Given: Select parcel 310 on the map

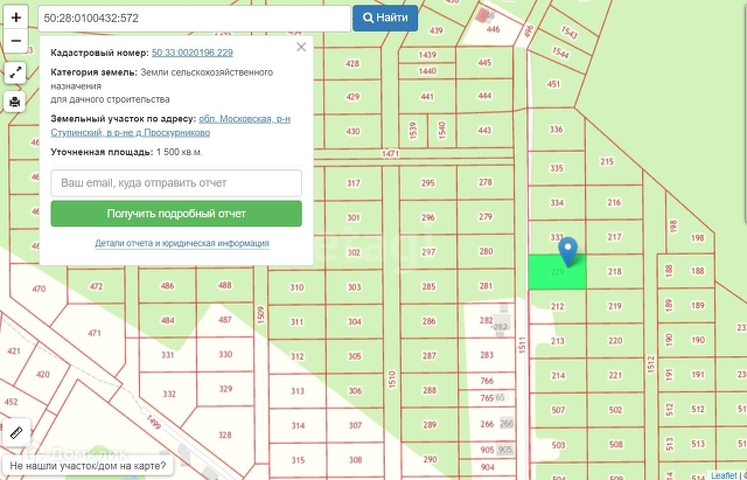Looking at the screenshot, I should 297,288.
